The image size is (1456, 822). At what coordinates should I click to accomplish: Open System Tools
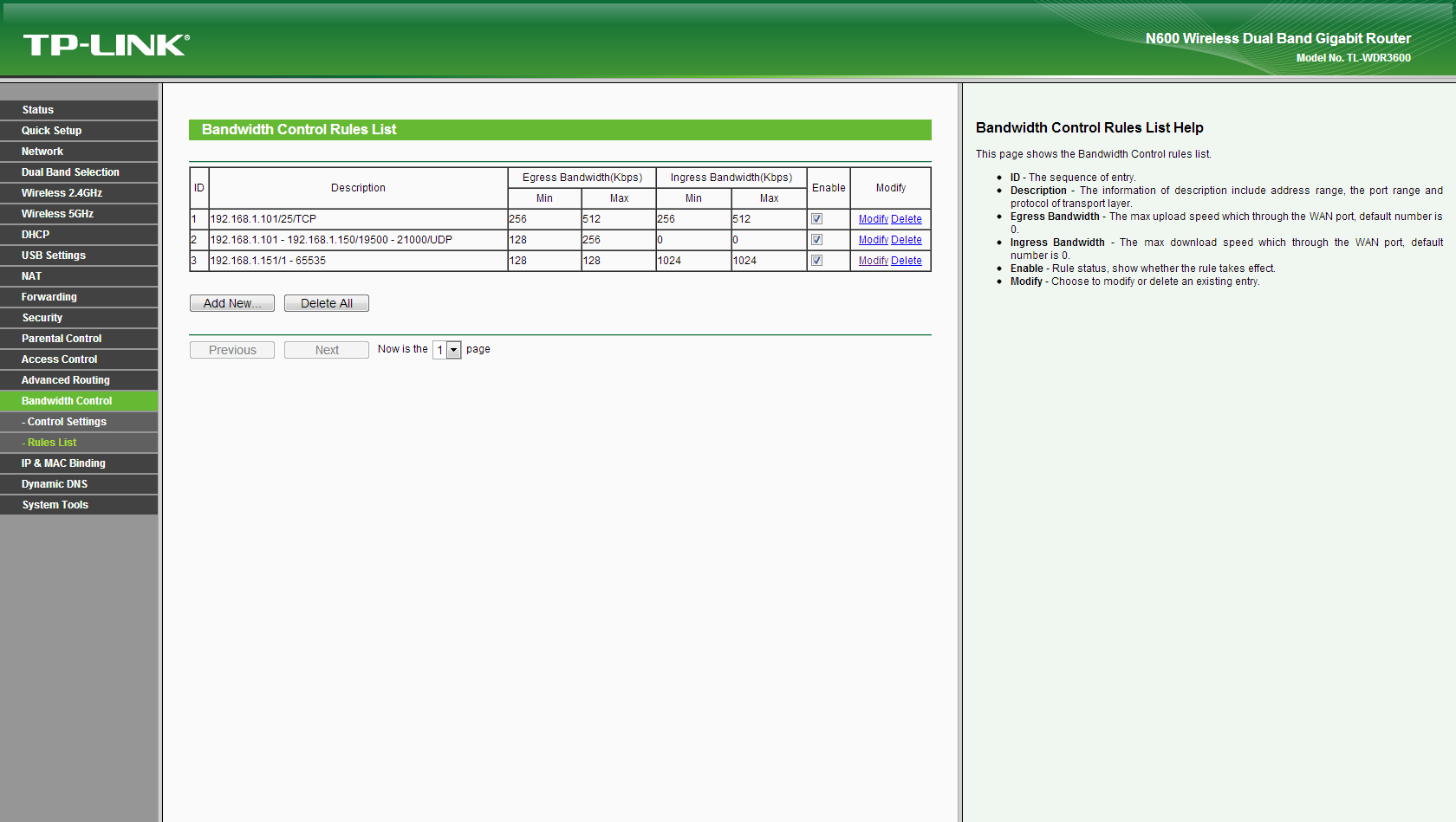coord(79,505)
